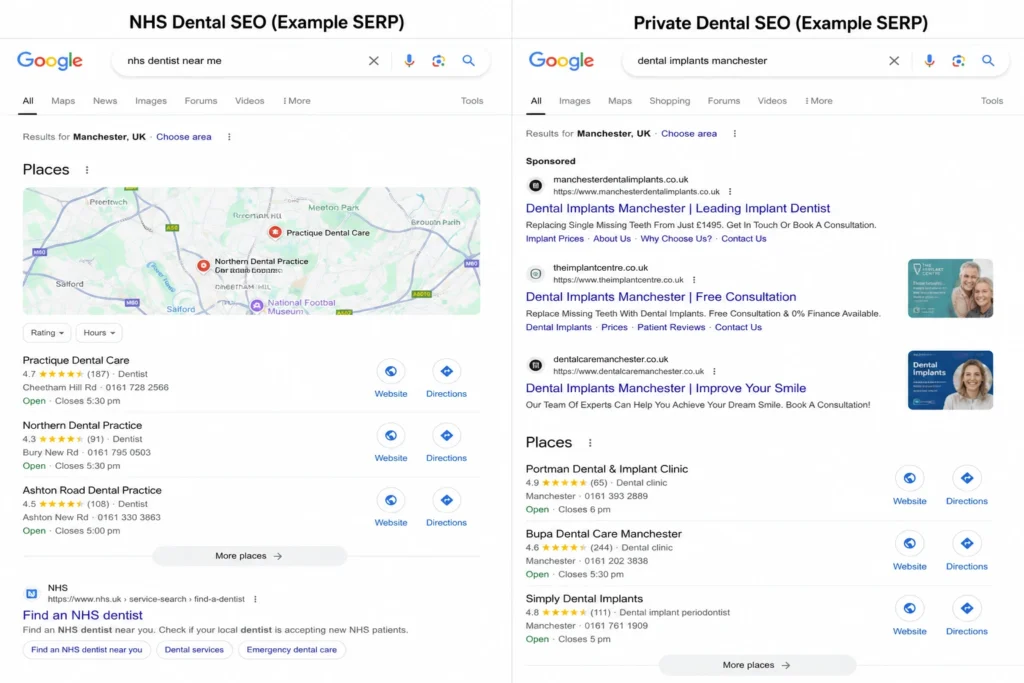Open 'Dental Implants Manchester | Leading Implant Dentist' ad
This screenshot has width=1024, height=683.
point(677,208)
